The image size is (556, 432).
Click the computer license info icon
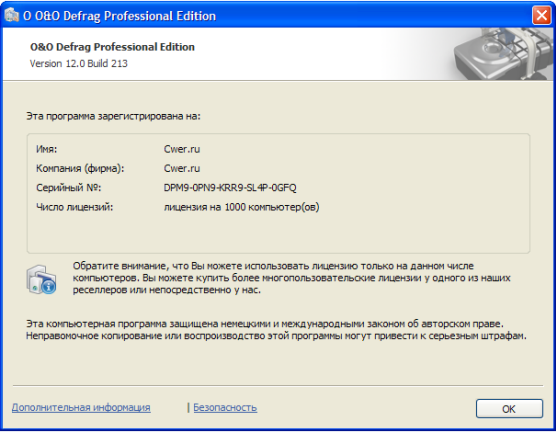point(41,279)
